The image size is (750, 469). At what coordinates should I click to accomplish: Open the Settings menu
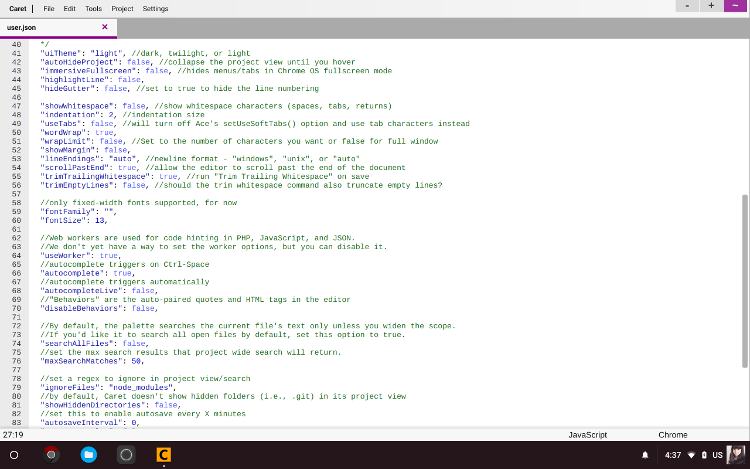tap(155, 8)
